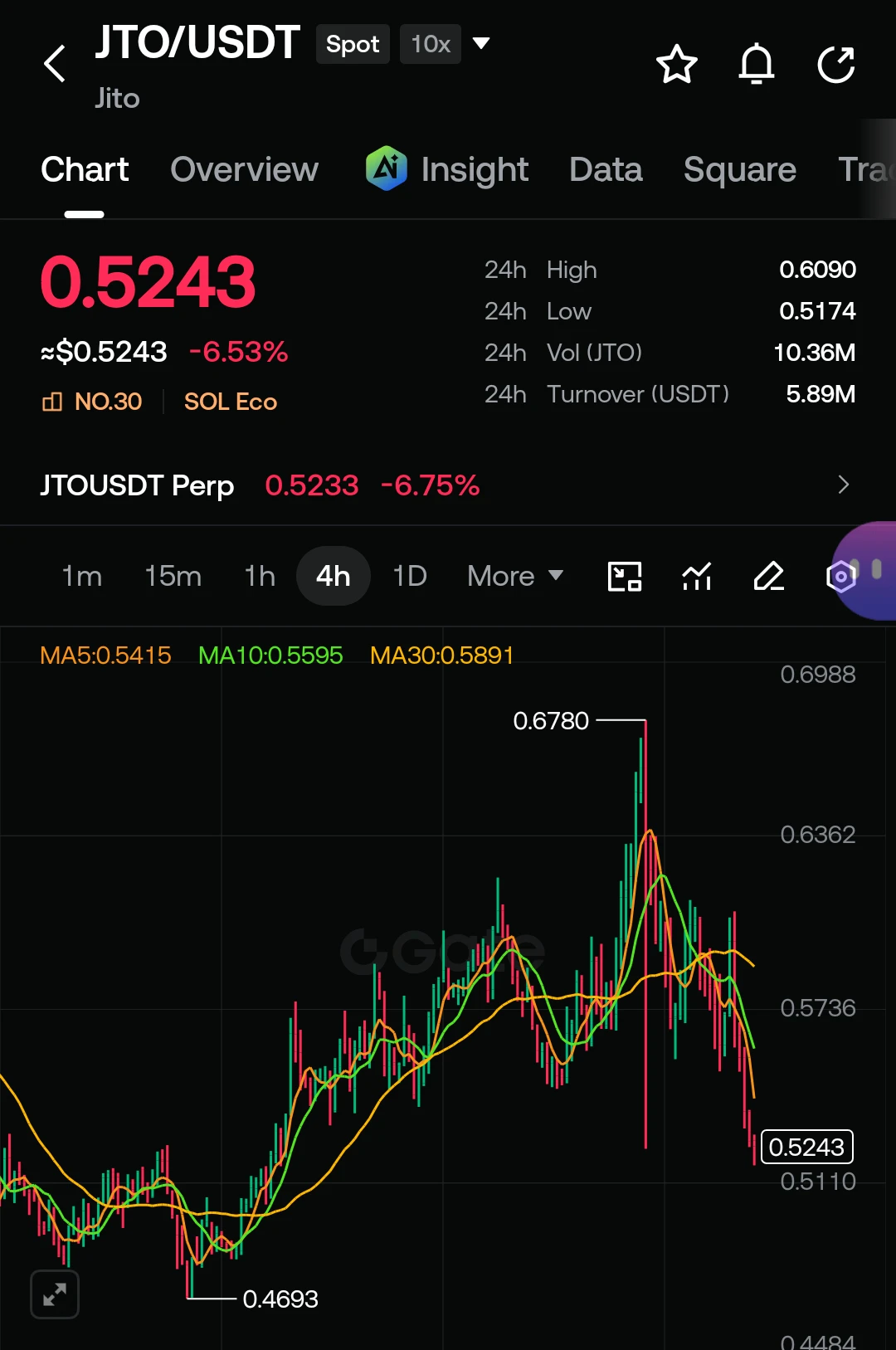Add JTO/USDT to favorites star

pyautogui.click(x=677, y=64)
